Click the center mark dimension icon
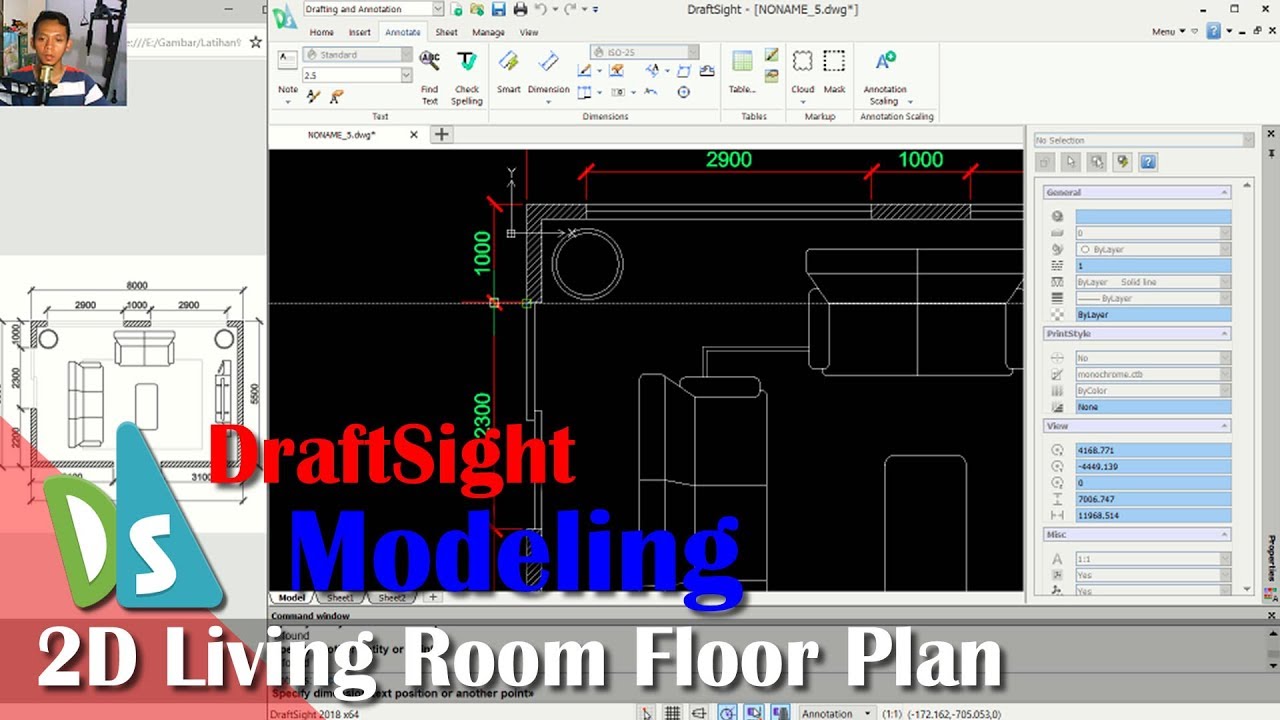 click(x=684, y=92)
